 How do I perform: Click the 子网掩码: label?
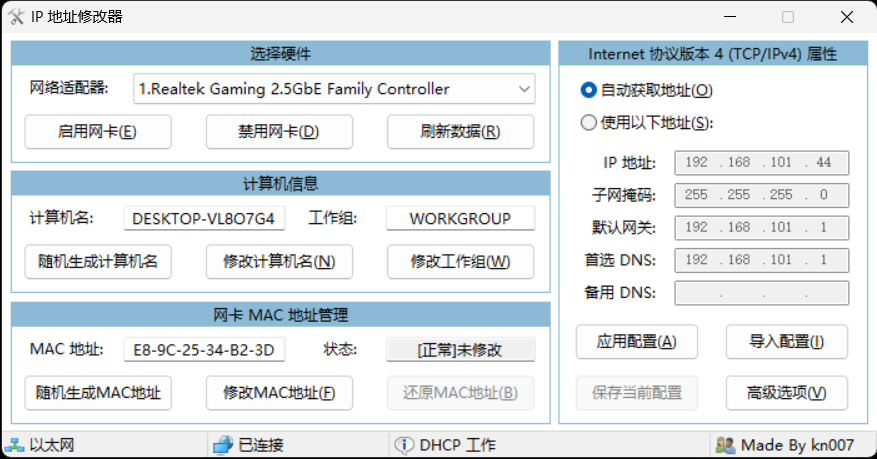coord(624,195)
